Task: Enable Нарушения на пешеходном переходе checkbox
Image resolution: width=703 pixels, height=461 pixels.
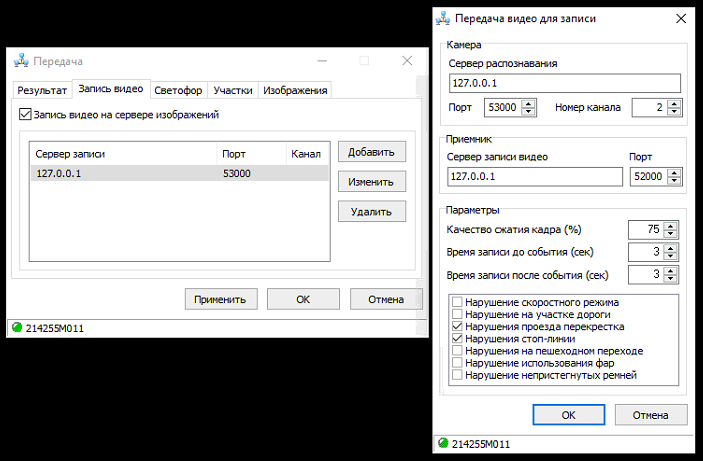Action: 458,351
